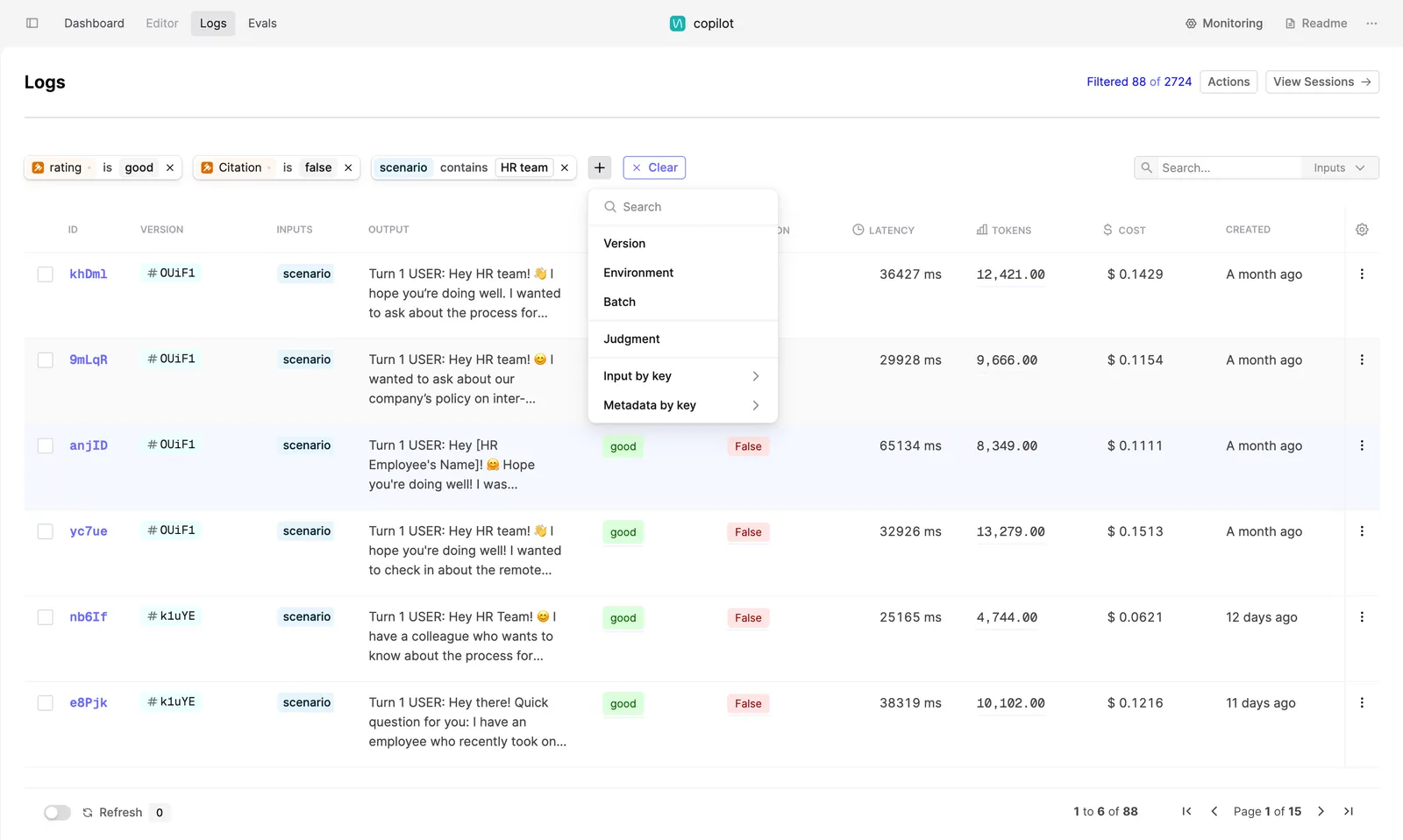The height and width of the screenshot is (840, 1403).
Task: Open table column settings gear
Action: click(x=1362, y=230)
